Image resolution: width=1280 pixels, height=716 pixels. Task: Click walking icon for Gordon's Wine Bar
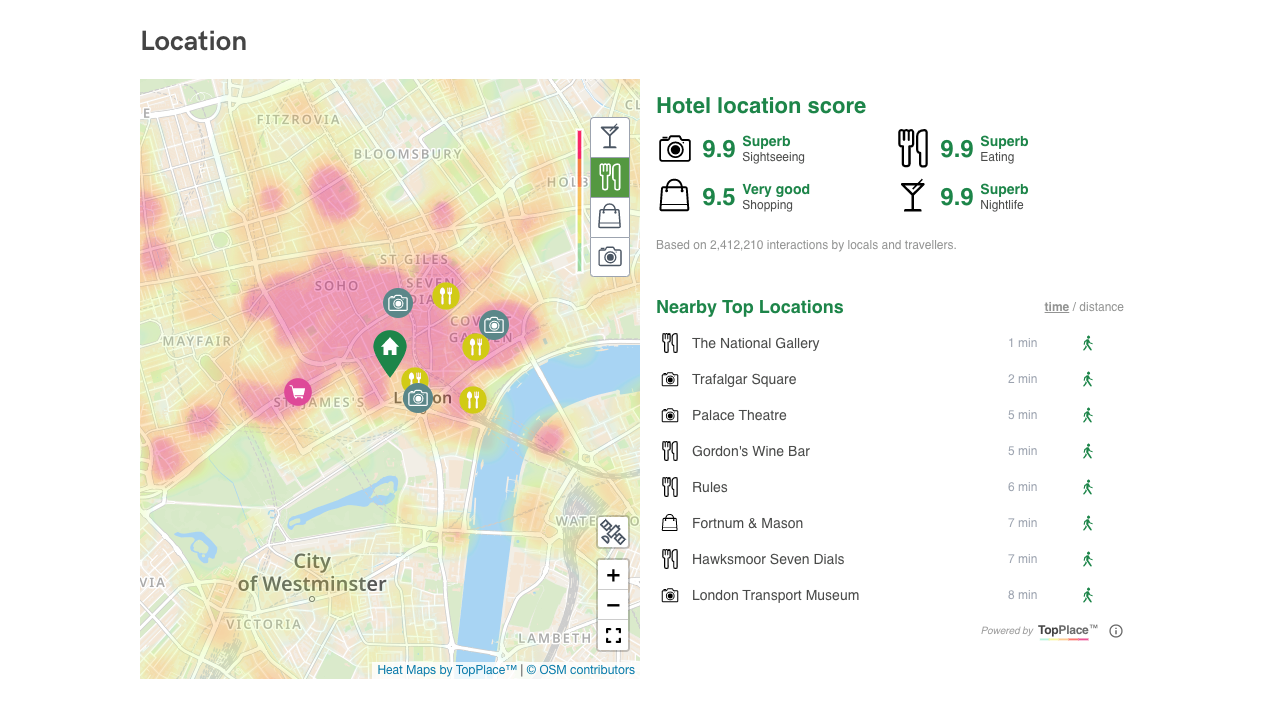tap(1088, 451)
